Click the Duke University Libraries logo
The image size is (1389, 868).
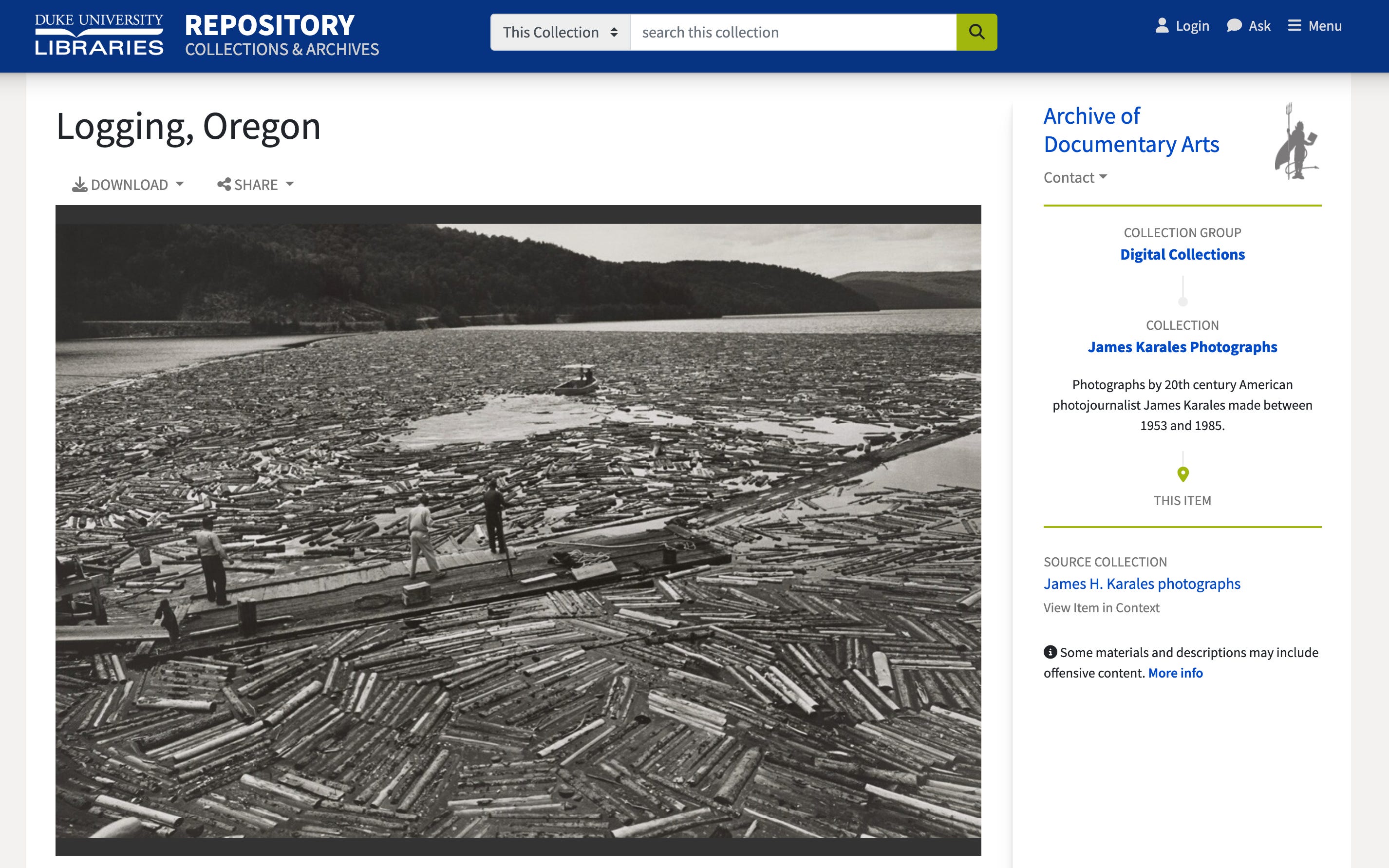pos(99,35)
